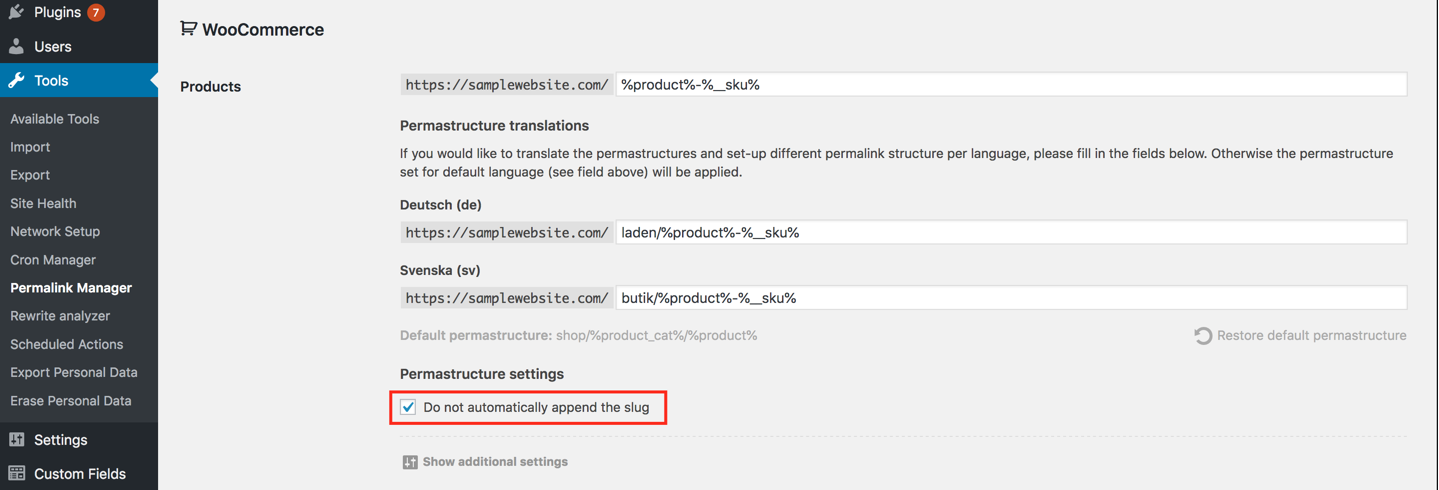Viewport: 1439px width, 490px height.
Task: Click the Plugins plug icon
Action: [17, 12]
